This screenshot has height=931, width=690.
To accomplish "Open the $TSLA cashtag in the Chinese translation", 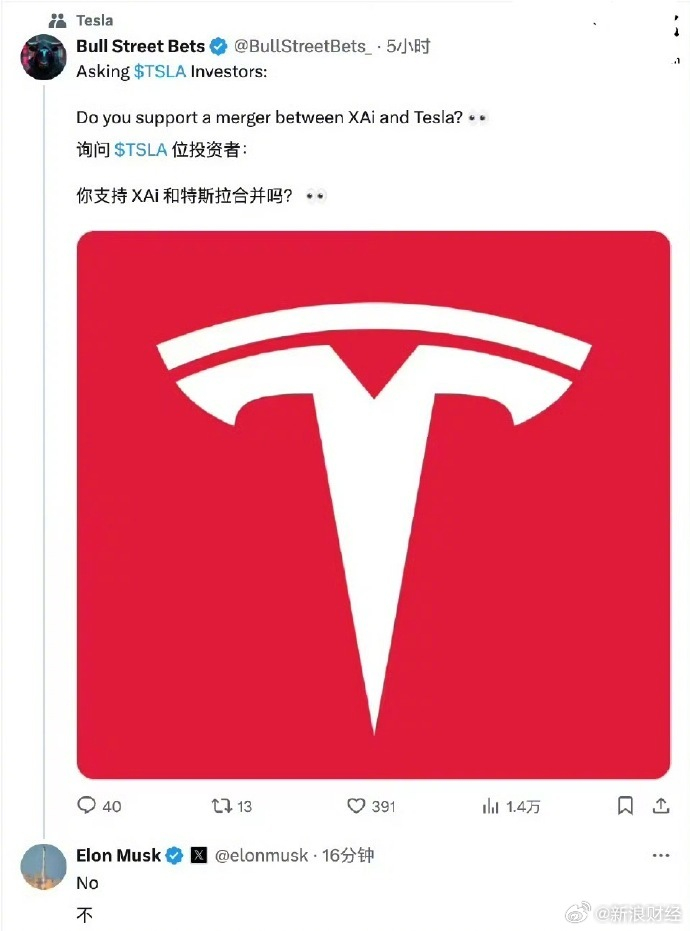I will coord(142,149).
